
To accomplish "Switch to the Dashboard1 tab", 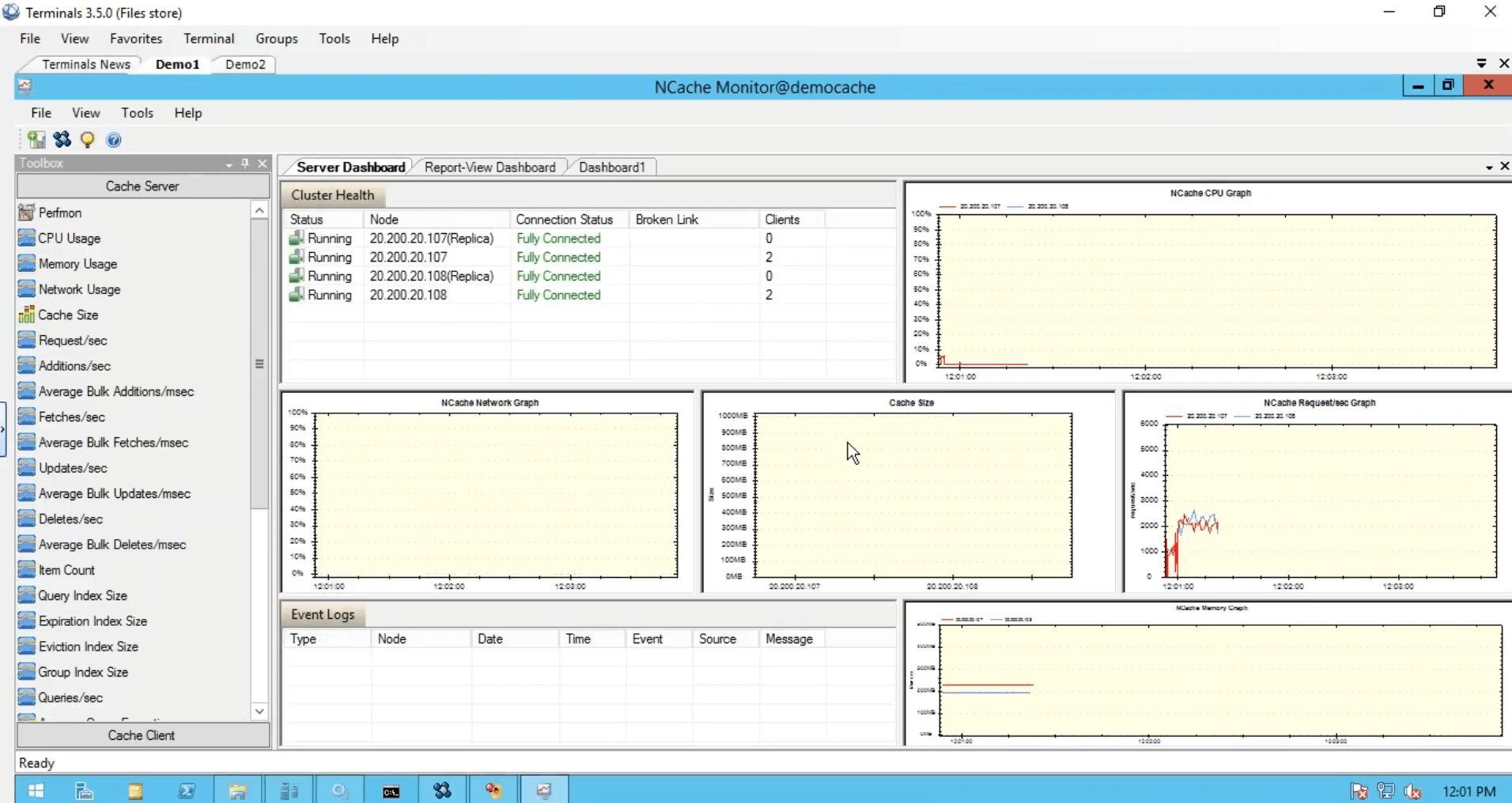I will [611, 167].
